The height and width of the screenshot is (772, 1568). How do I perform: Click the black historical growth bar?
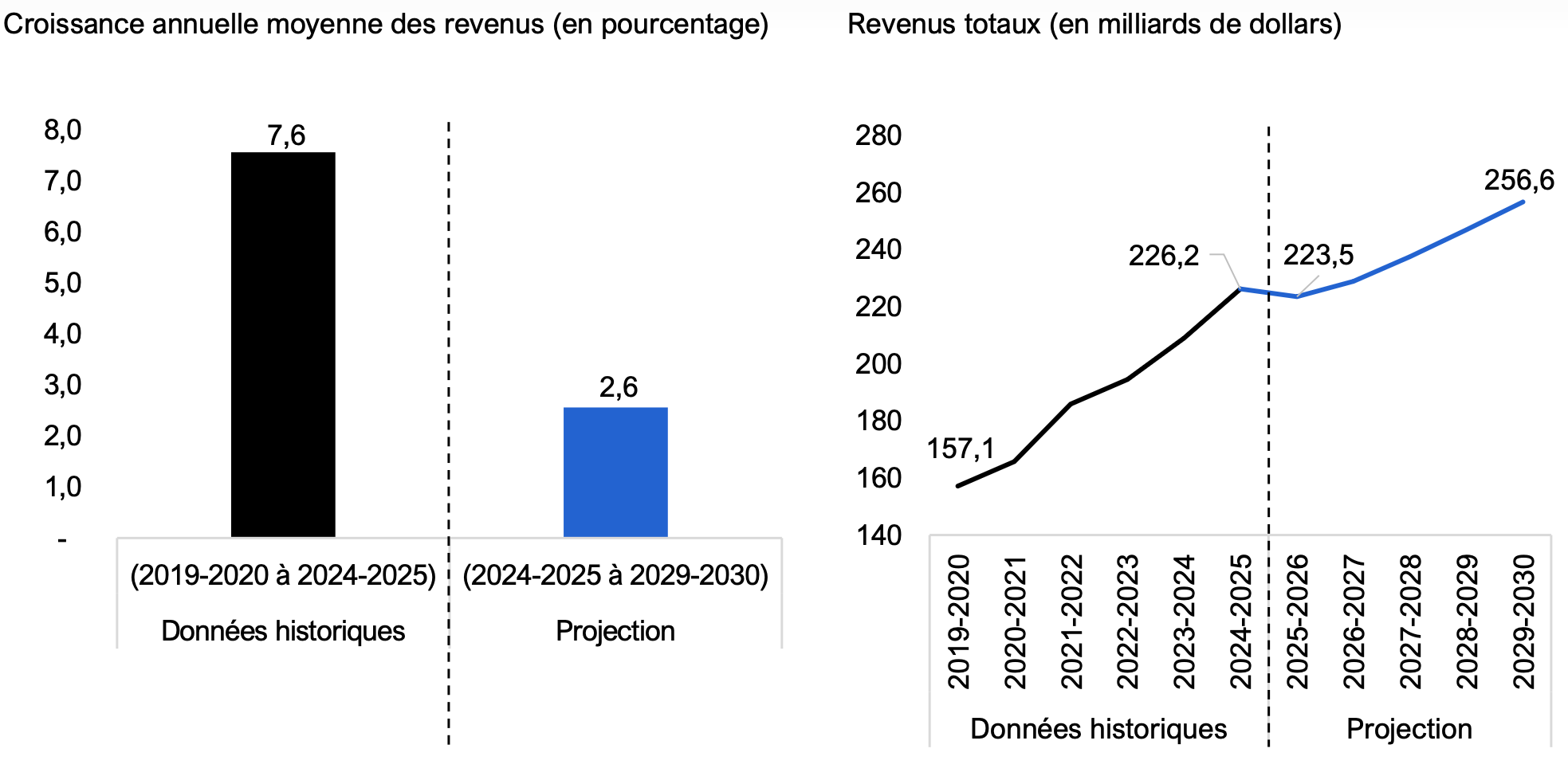[x=283, y=344]
